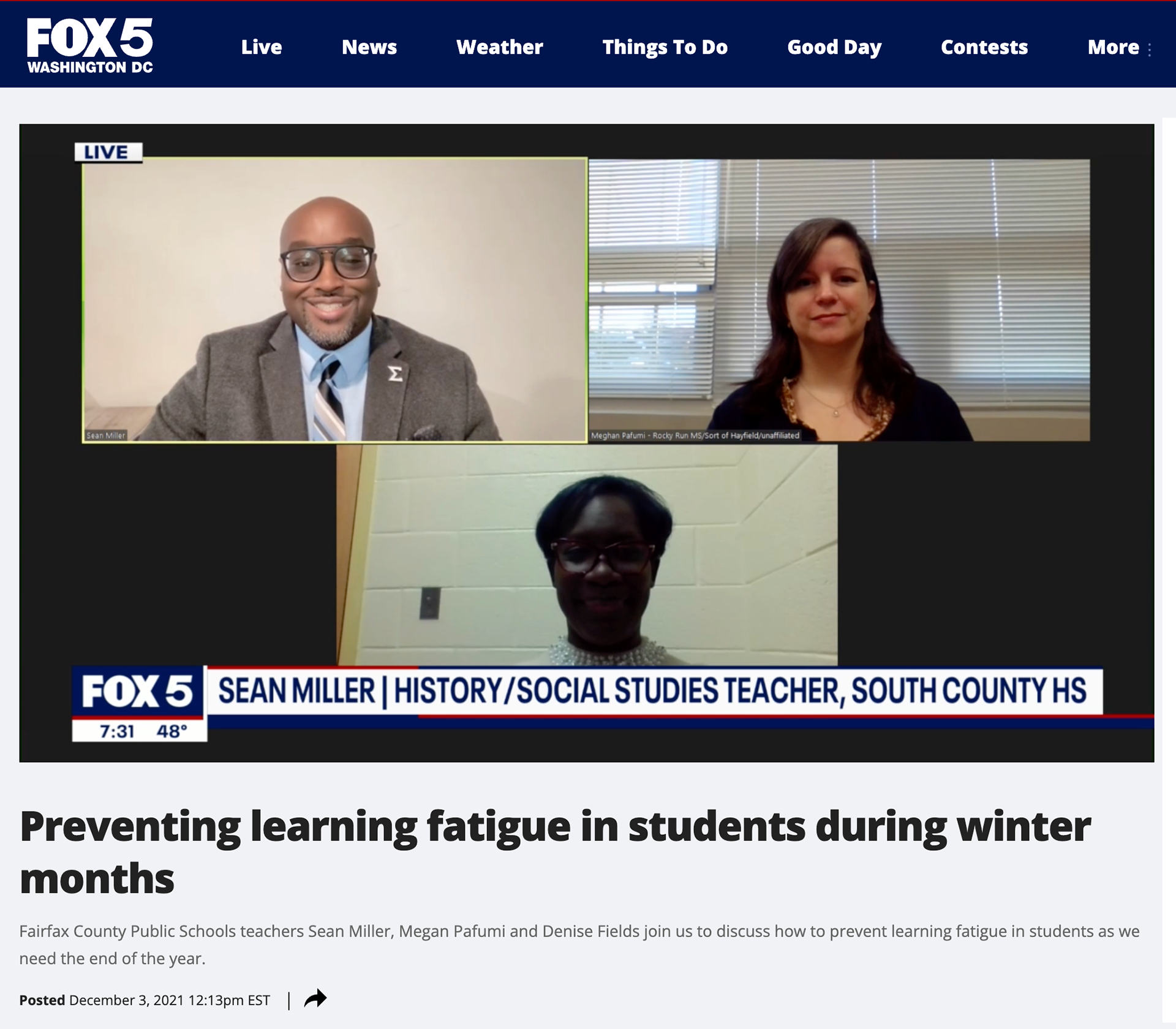1176x1029 pixels.
Task: Go to the News section
Action: pyautogui.click(x=369, y=47)
